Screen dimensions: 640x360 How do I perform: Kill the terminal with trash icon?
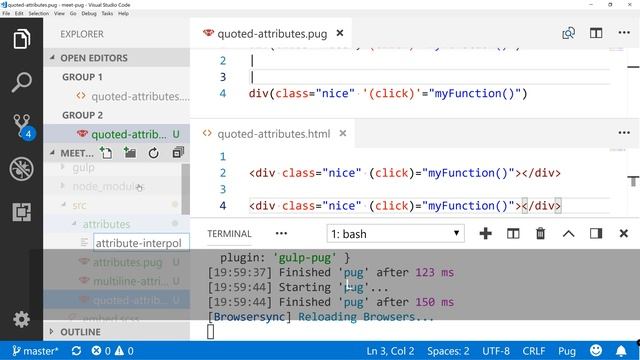(540, 233)
